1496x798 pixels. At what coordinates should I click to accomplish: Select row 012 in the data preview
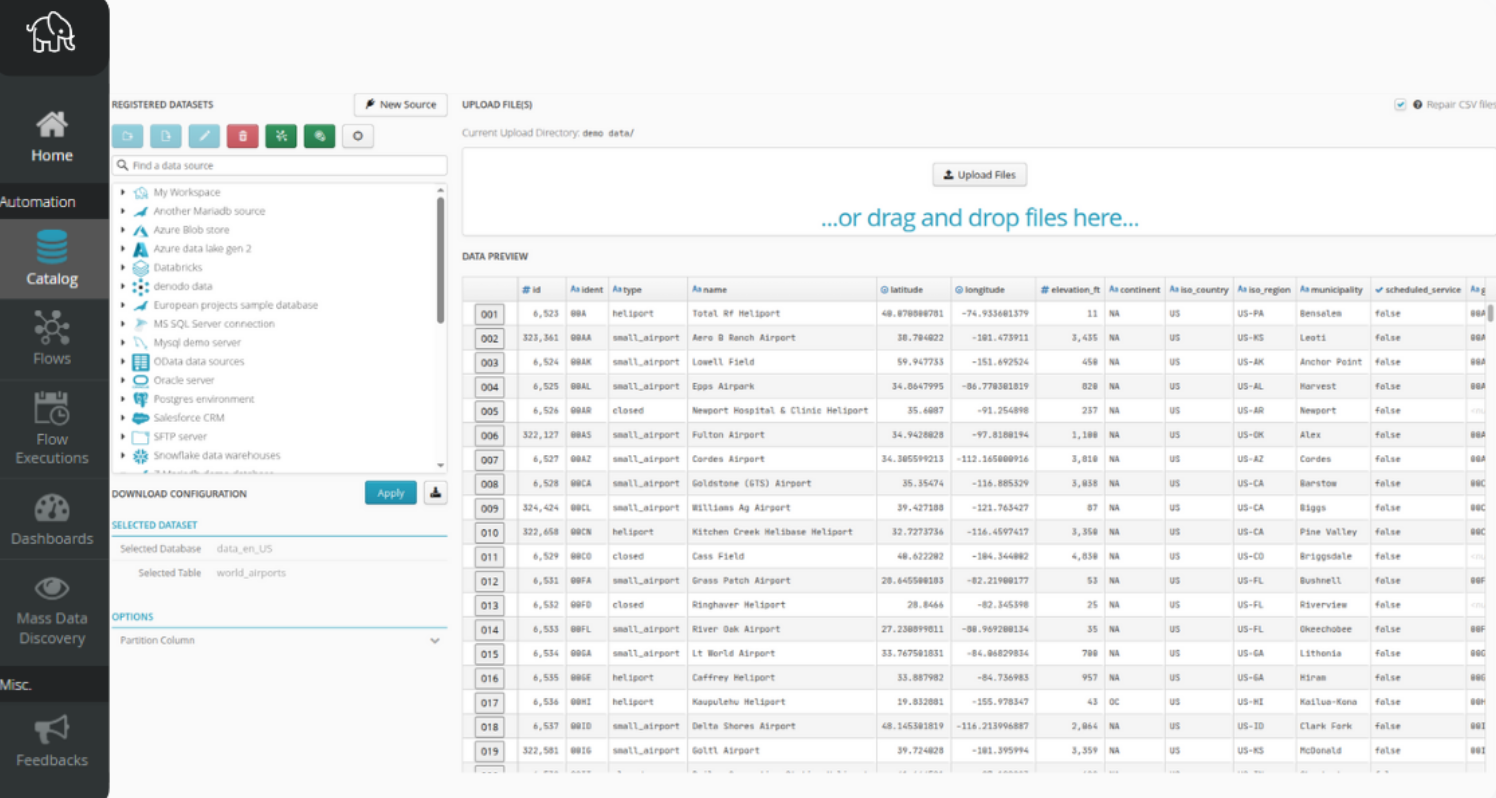489,581
